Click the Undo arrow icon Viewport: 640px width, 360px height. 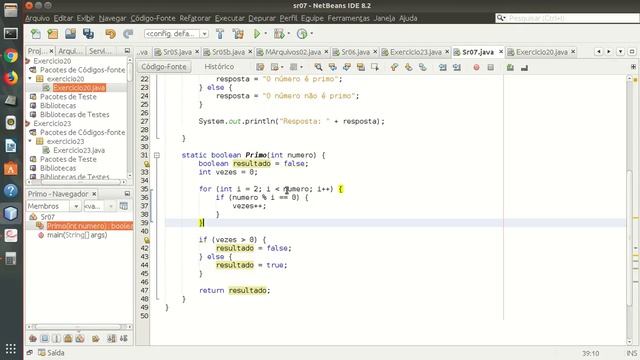coord(110,34)
